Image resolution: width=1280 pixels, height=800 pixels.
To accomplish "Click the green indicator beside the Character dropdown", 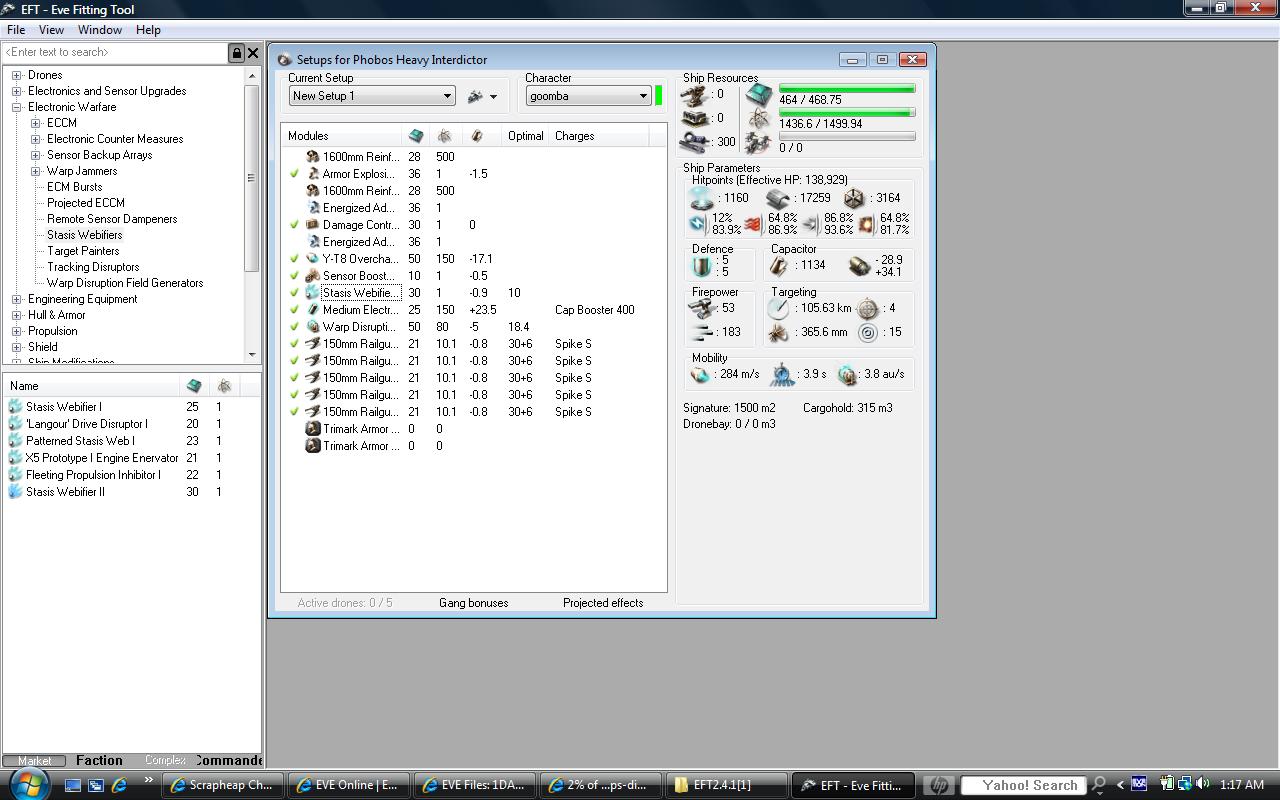I will tap(658, 96).
